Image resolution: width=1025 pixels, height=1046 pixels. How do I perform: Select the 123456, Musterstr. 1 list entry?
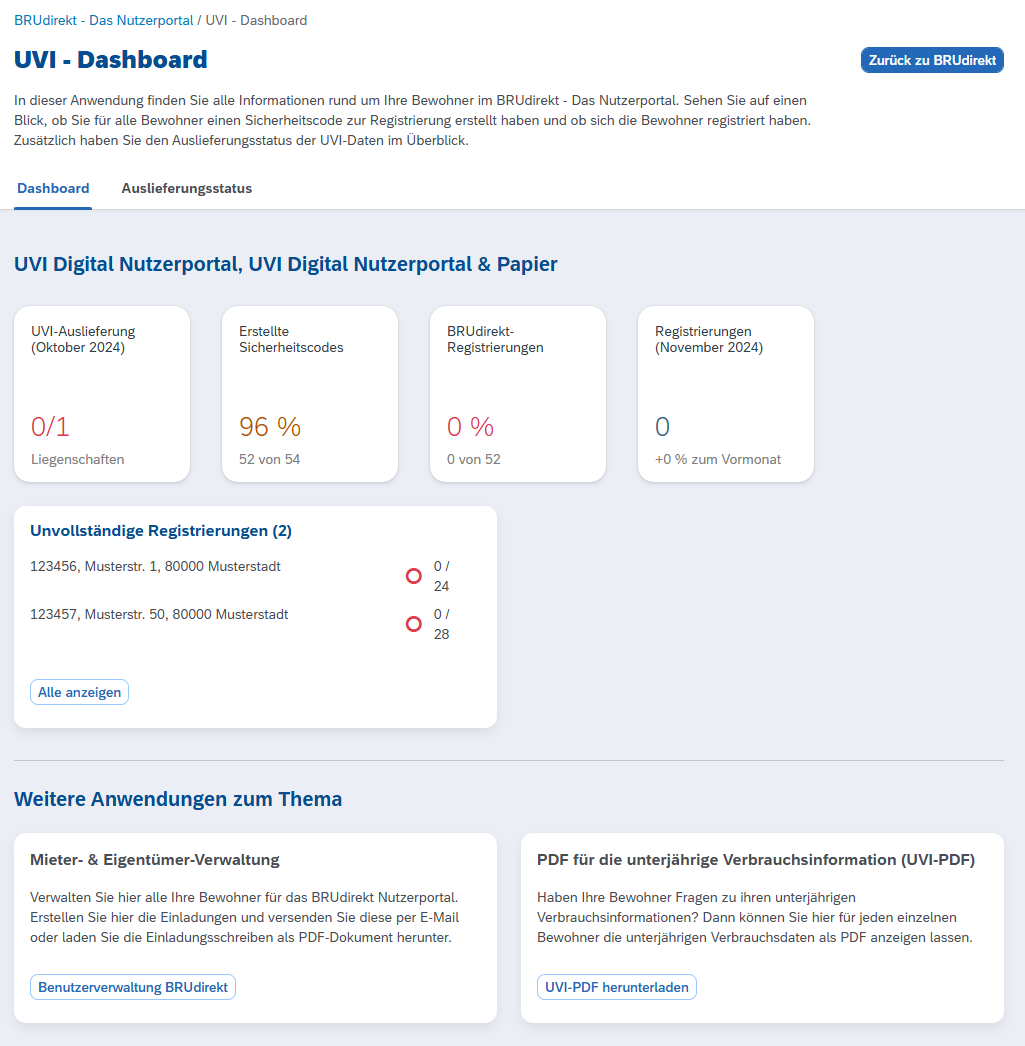pyautogui.click(x=156, y=566)
